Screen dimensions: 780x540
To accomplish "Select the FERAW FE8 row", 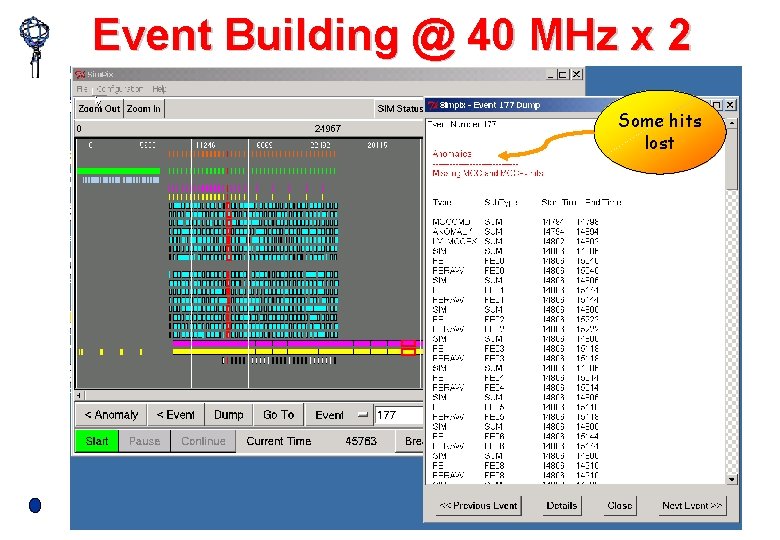I will (x=515, y=475).
